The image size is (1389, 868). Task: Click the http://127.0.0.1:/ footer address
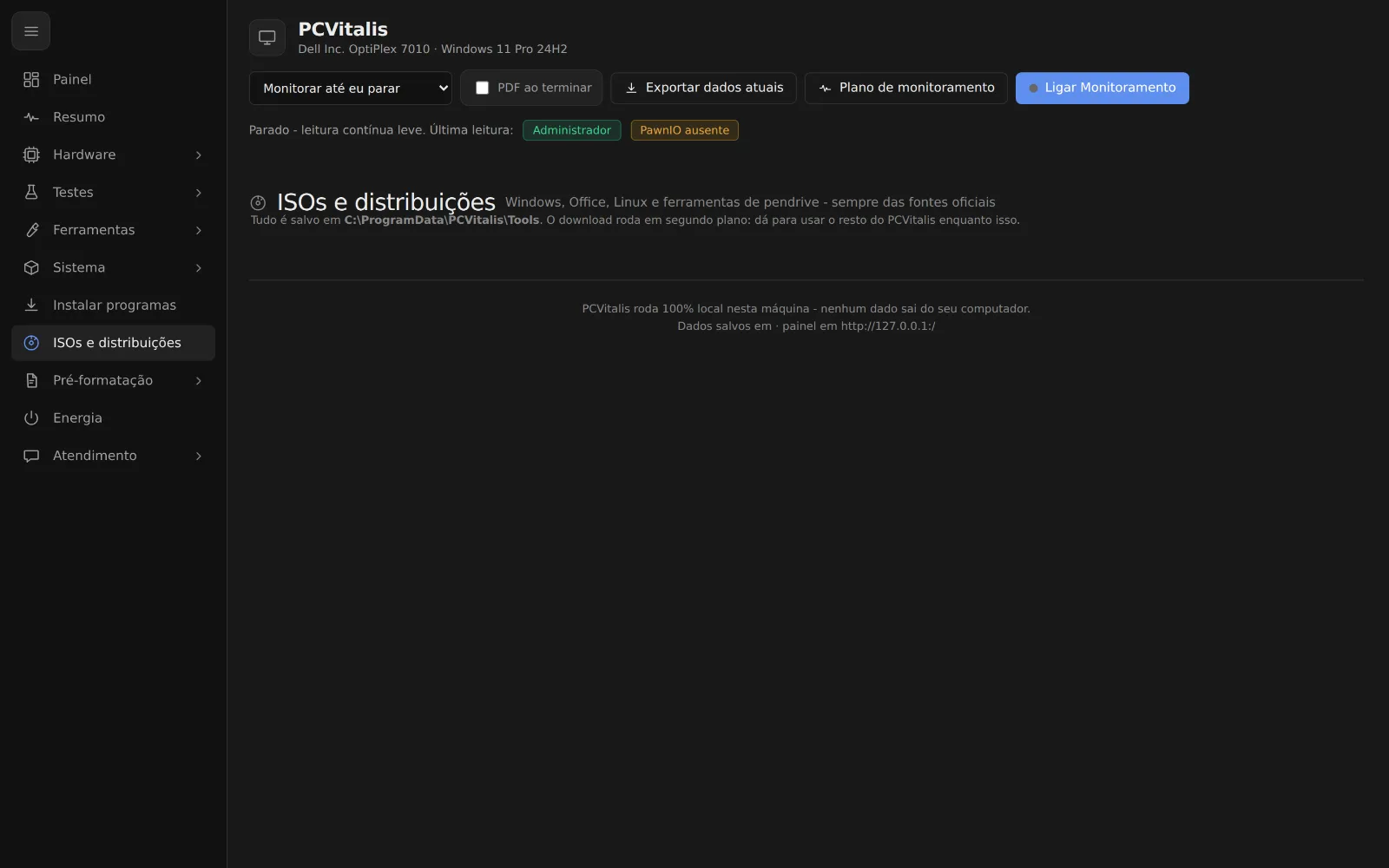(887, 326)
